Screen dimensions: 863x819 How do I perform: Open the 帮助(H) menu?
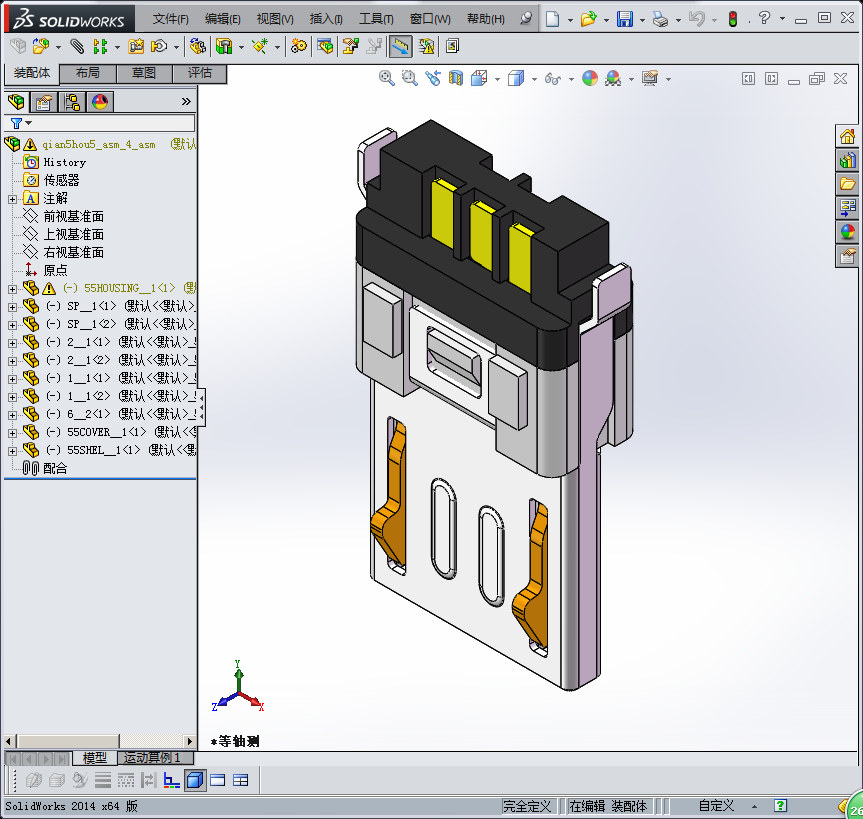pos(485,19)
